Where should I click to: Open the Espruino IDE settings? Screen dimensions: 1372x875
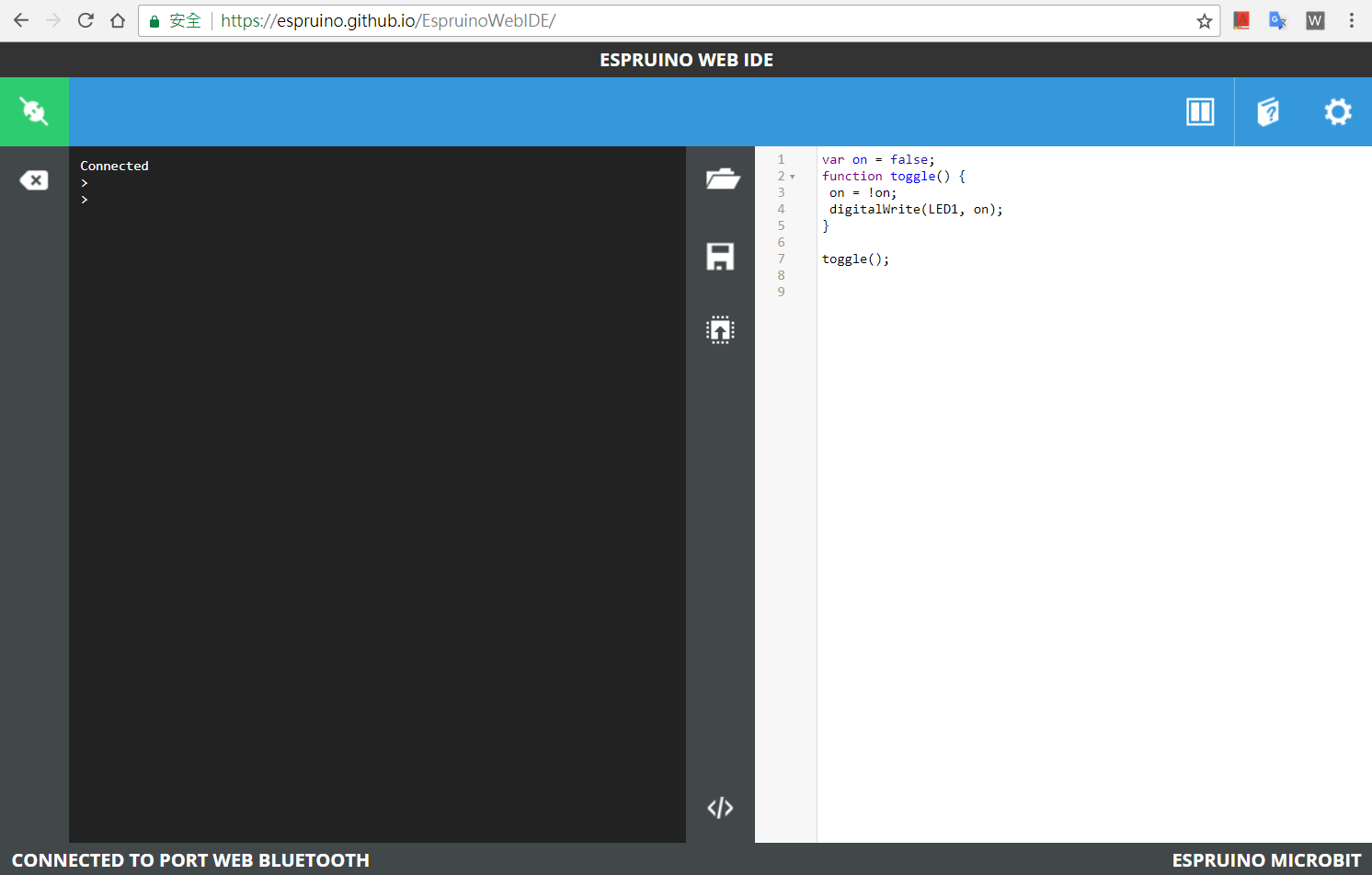coord(1337,111)
